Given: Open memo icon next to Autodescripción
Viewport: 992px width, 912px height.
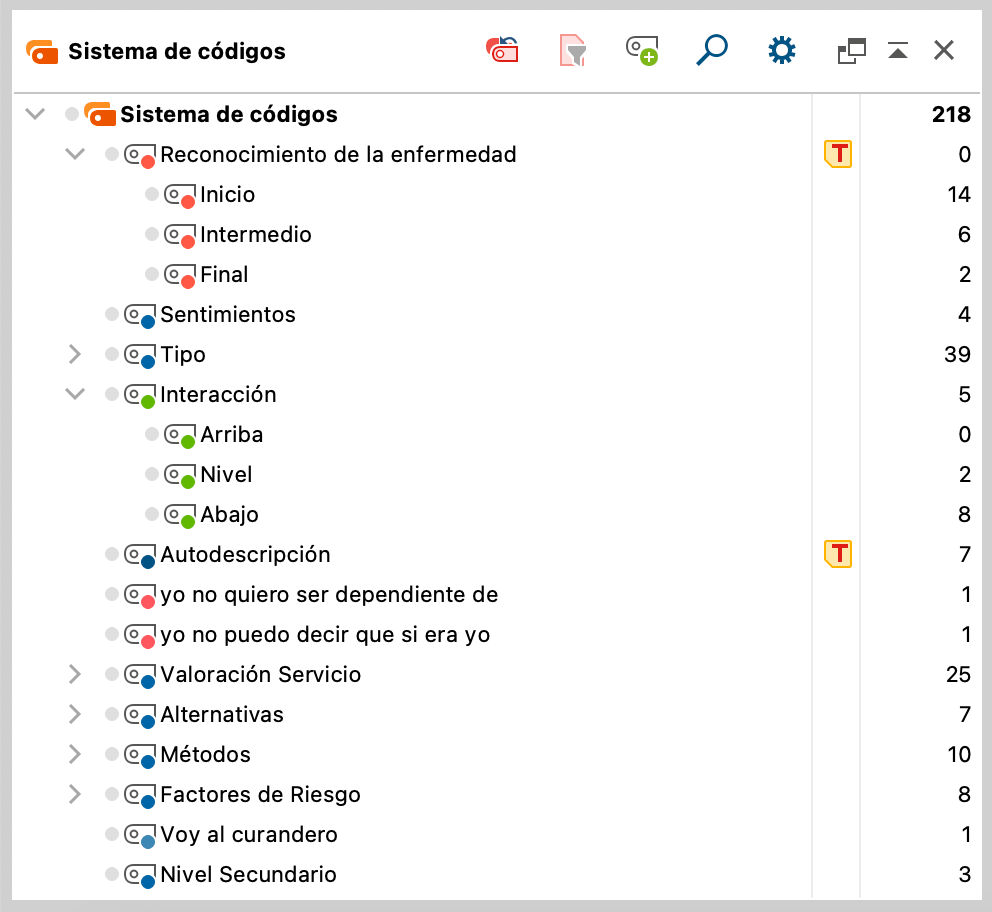Looking at the screenshot, I should click(x=837, y=554).
